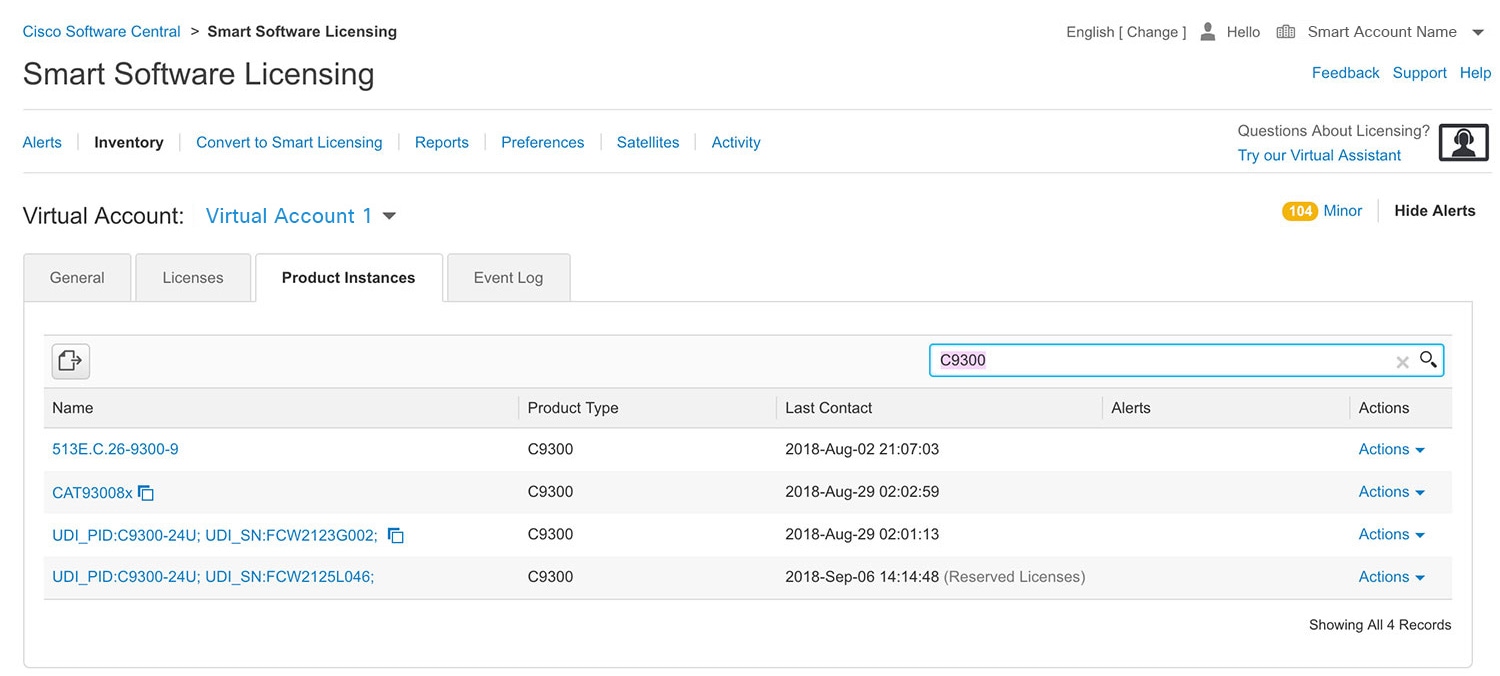Click the Smart Account building icon
The image size is (1500, 676).
click(x=1286, y=32)
